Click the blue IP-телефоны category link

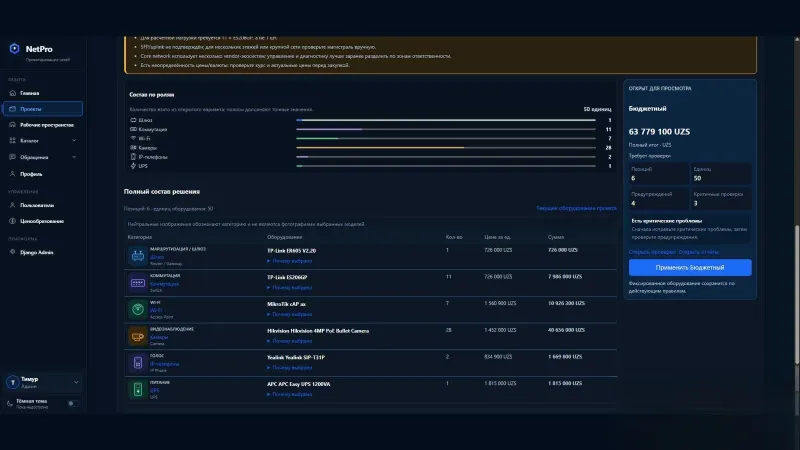[x=164, y=364]
